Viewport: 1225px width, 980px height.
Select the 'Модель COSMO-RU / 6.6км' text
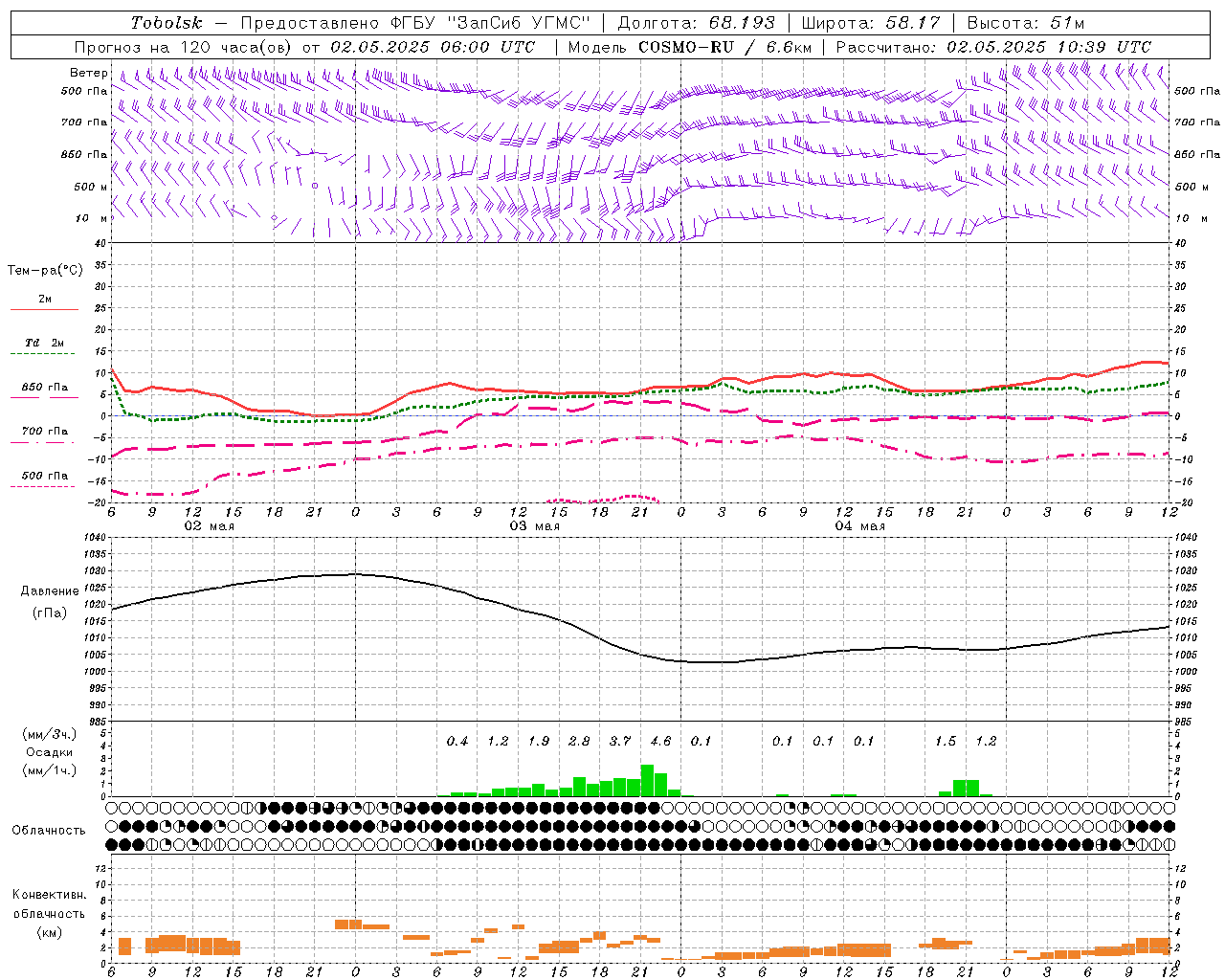pos(689,47)
